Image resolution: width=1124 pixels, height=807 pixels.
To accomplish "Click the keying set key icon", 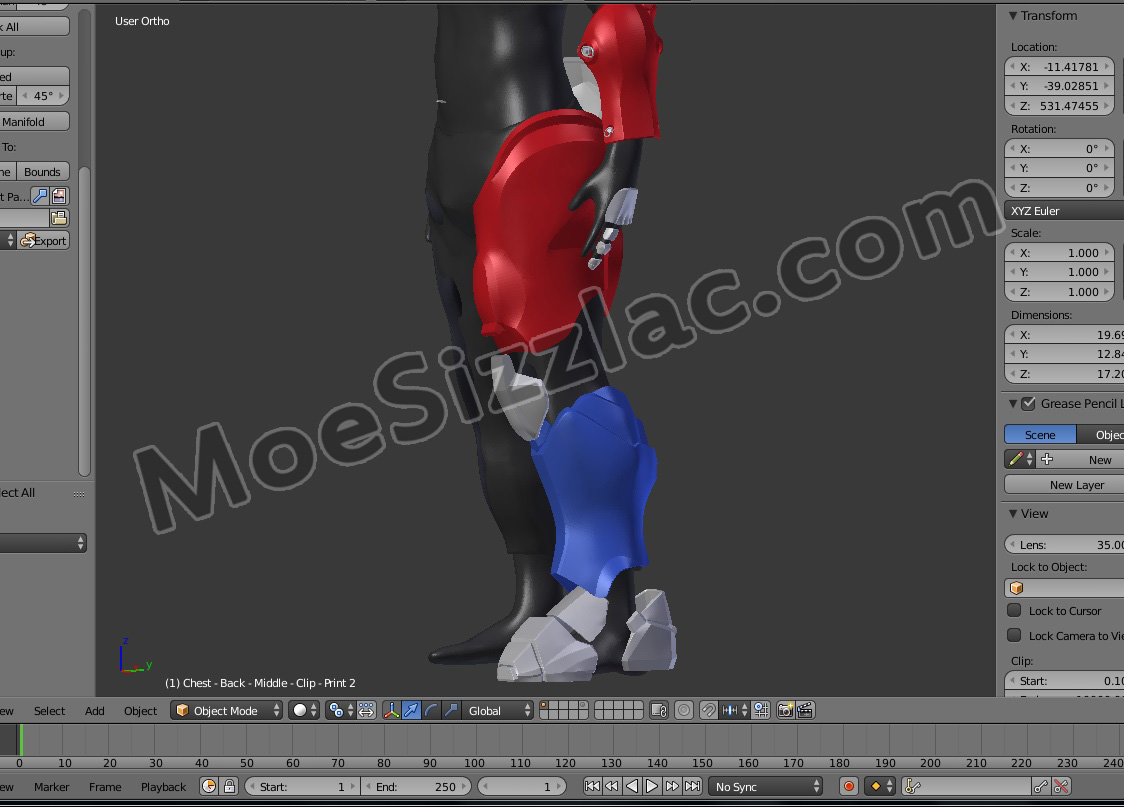I will tap(913, 786).
